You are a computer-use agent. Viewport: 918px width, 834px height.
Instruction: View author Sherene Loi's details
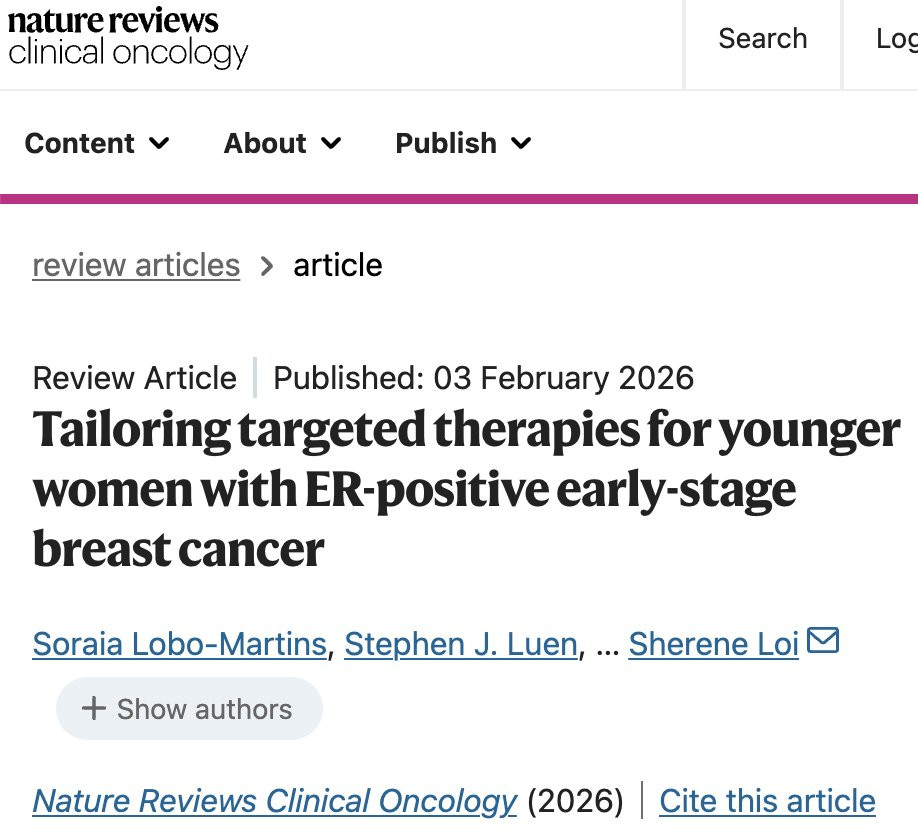click(713, 644)
